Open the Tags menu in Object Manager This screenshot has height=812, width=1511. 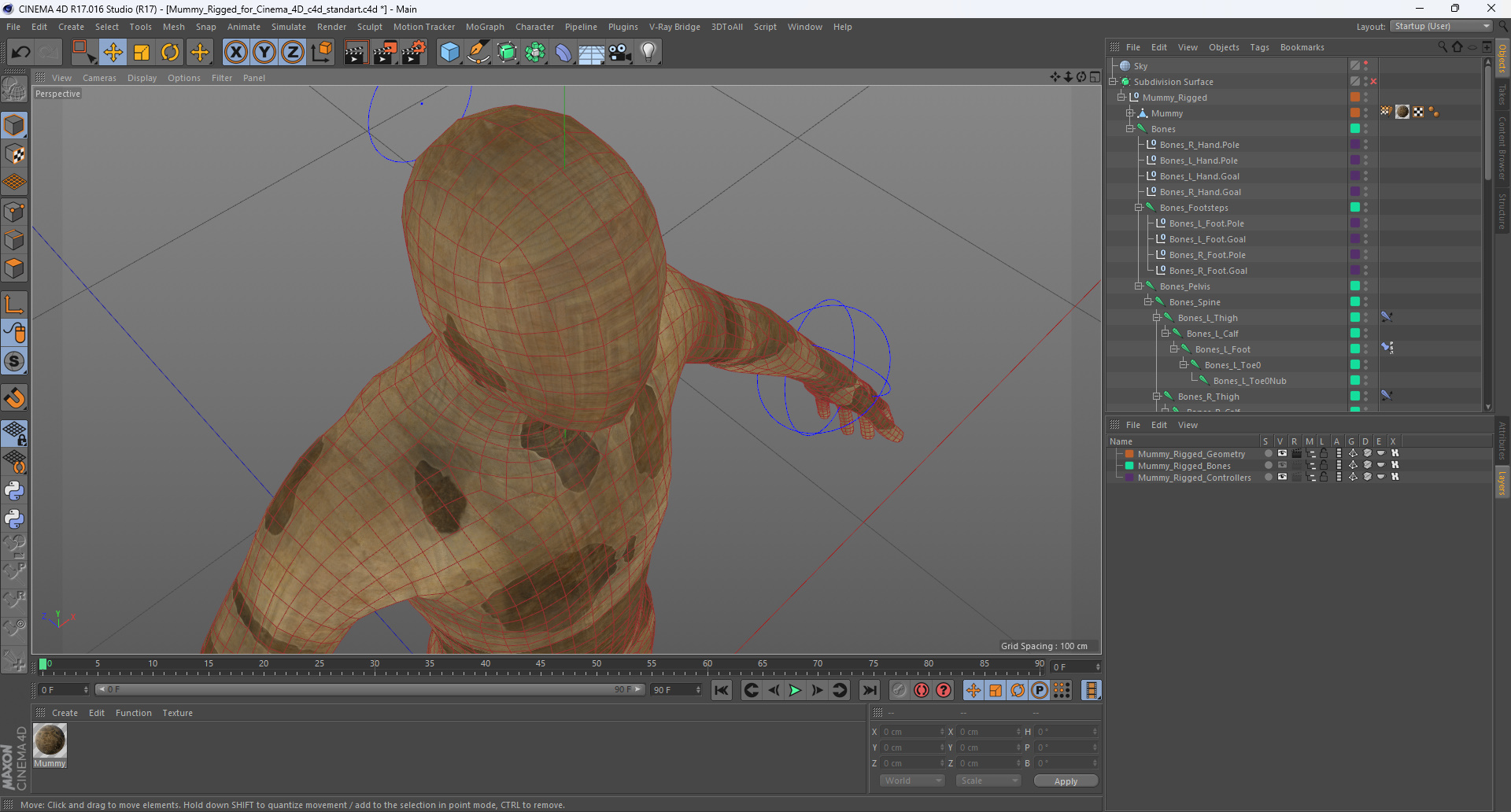point(1259,47)
